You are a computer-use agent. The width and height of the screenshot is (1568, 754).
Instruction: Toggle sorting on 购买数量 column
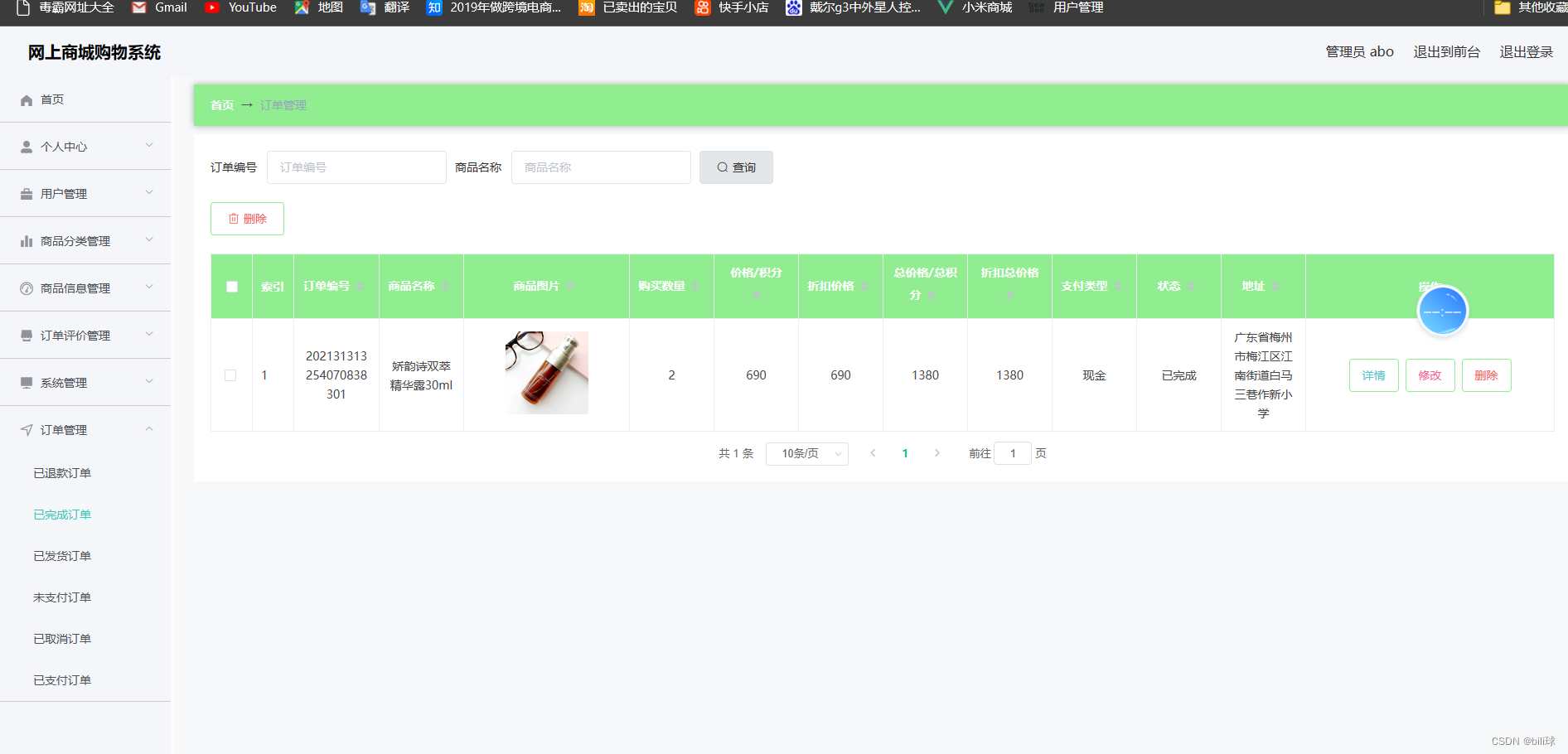(x=696, y=286)
